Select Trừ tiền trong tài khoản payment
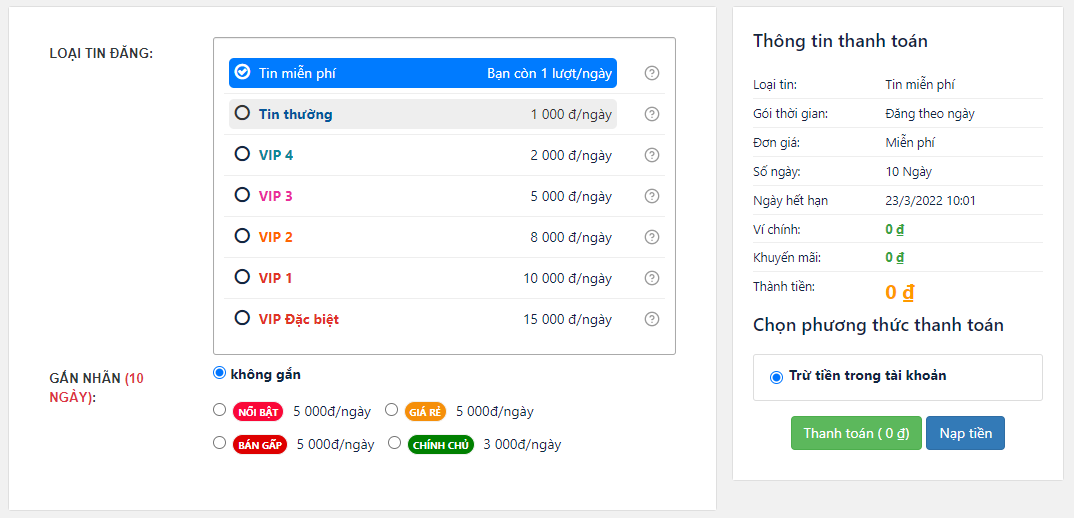The height and width of the screenshot is (518, 1074). (776, 377)
